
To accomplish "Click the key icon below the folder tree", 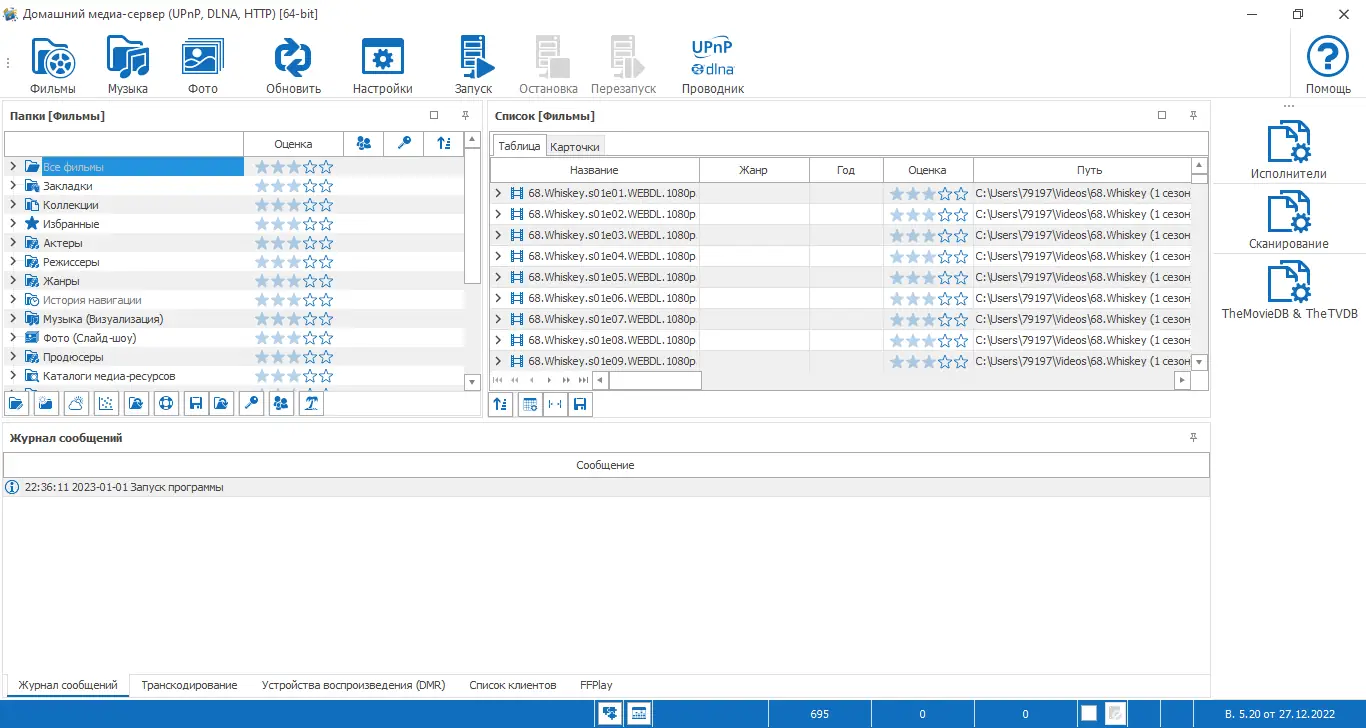I will (x=251, y=404).
